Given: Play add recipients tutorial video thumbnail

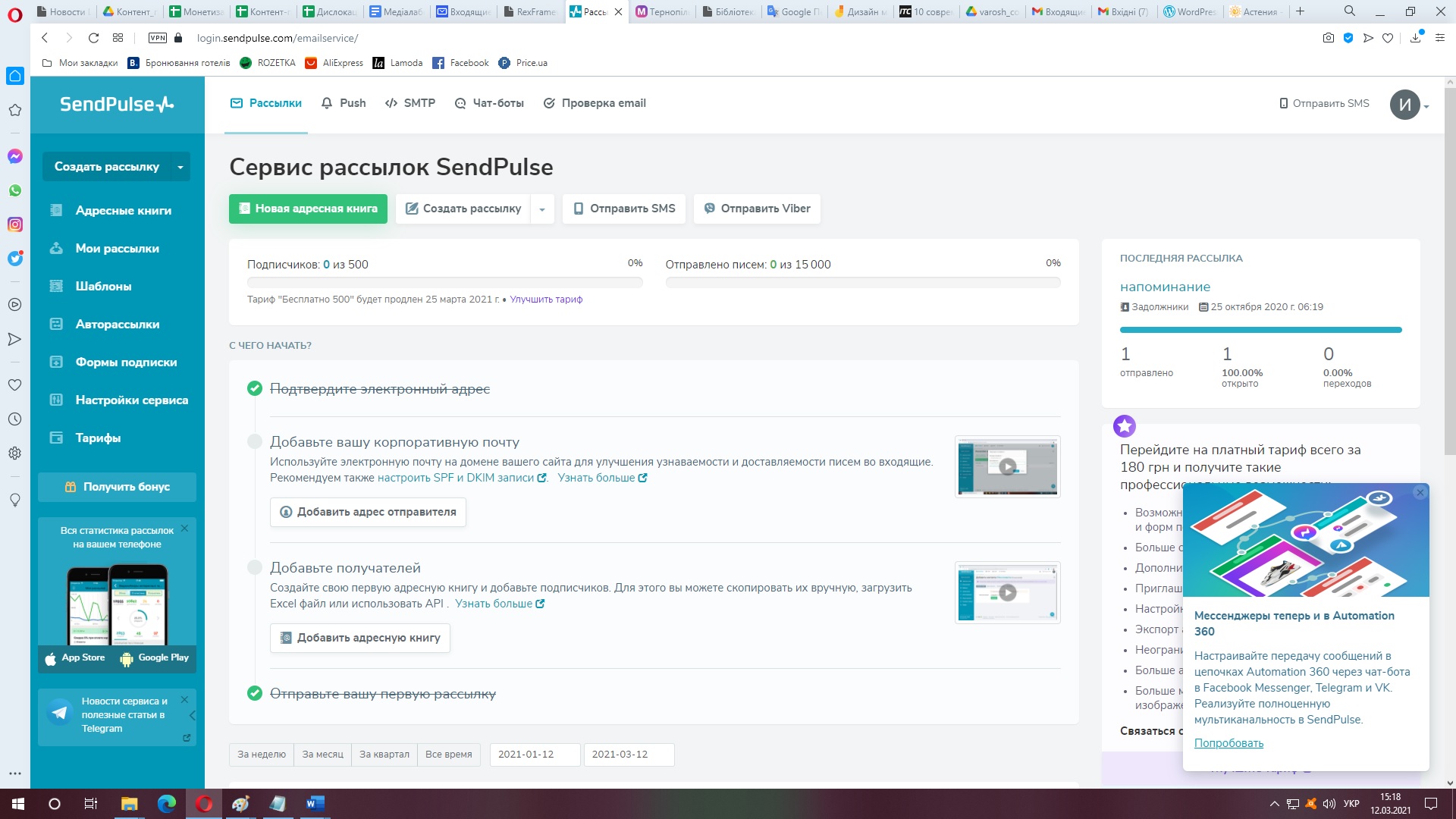Looking at the screenshot, I should click(1007, 592).
